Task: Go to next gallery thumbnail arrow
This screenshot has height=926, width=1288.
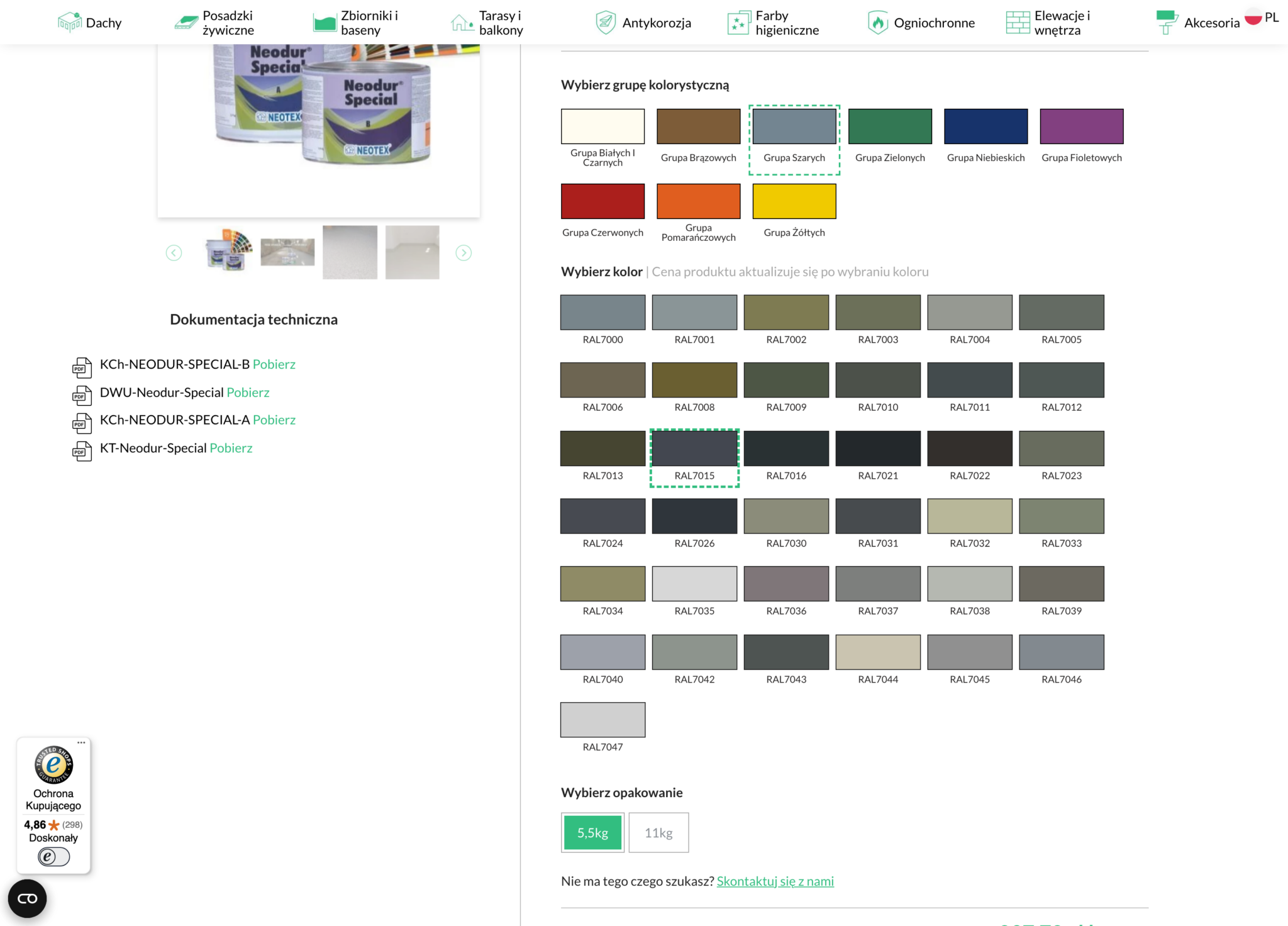Action: (464, 253)
